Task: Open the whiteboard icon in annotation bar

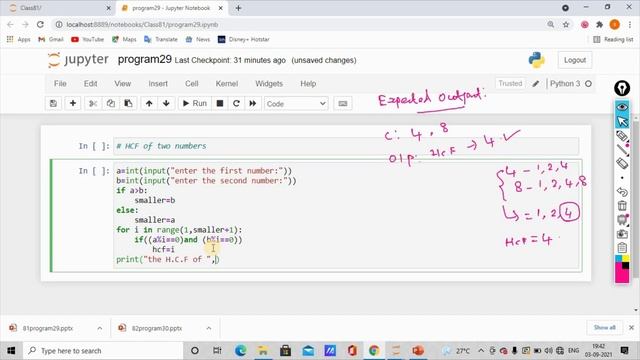Action: [x=622, y=220]
